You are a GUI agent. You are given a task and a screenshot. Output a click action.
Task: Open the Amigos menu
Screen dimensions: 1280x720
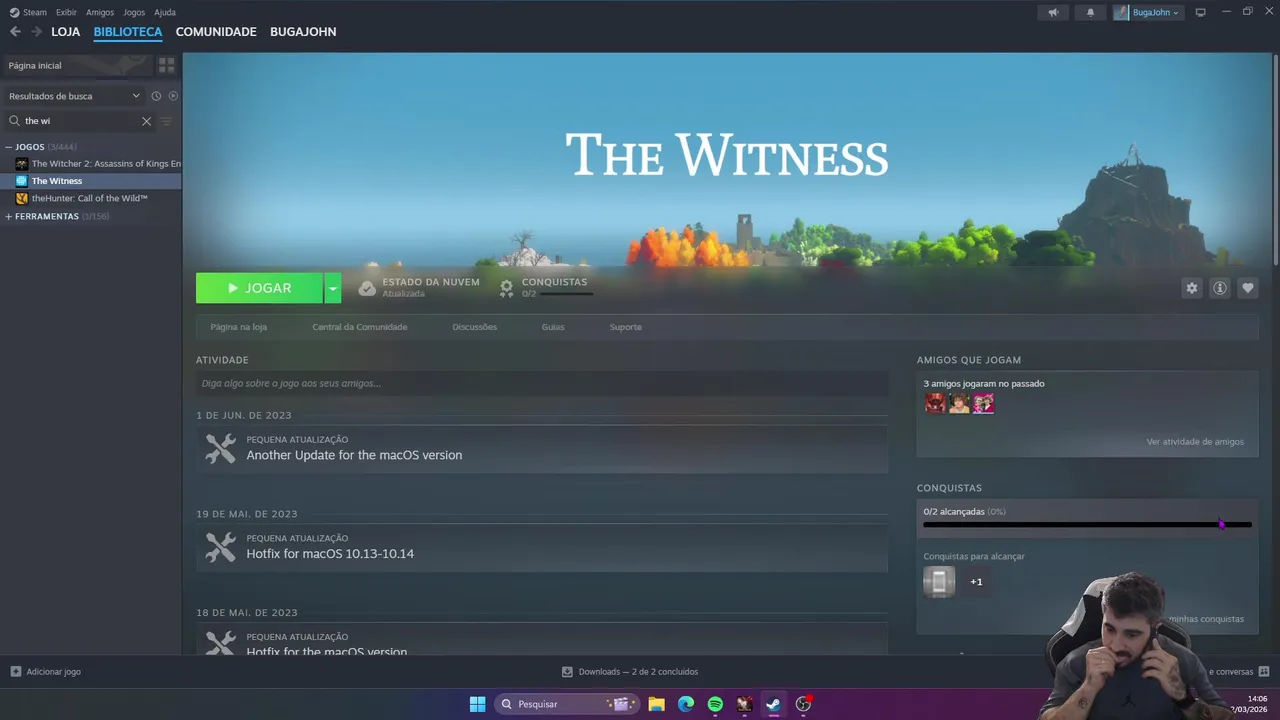[100, 12]
